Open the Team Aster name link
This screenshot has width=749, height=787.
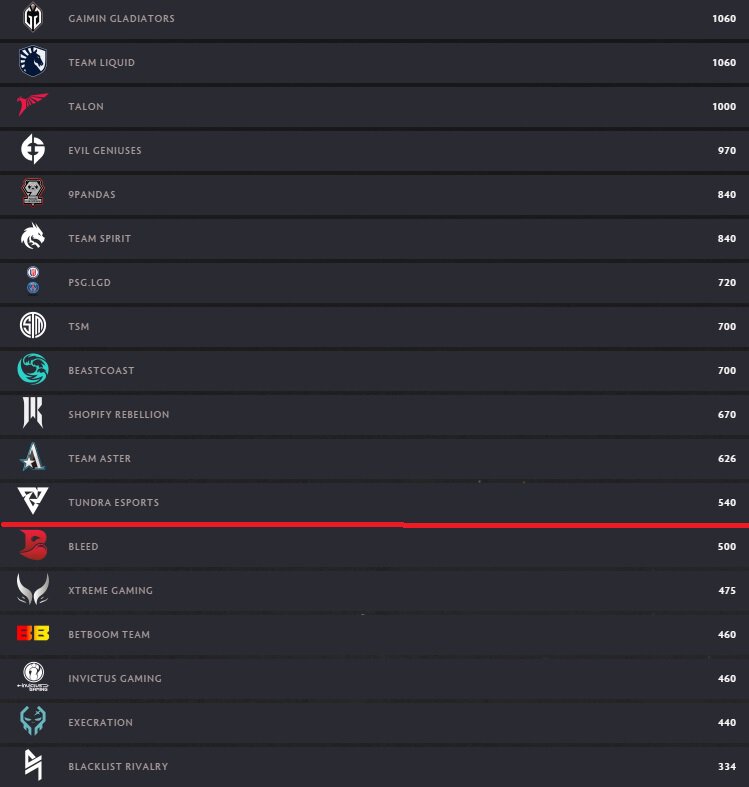99,458
